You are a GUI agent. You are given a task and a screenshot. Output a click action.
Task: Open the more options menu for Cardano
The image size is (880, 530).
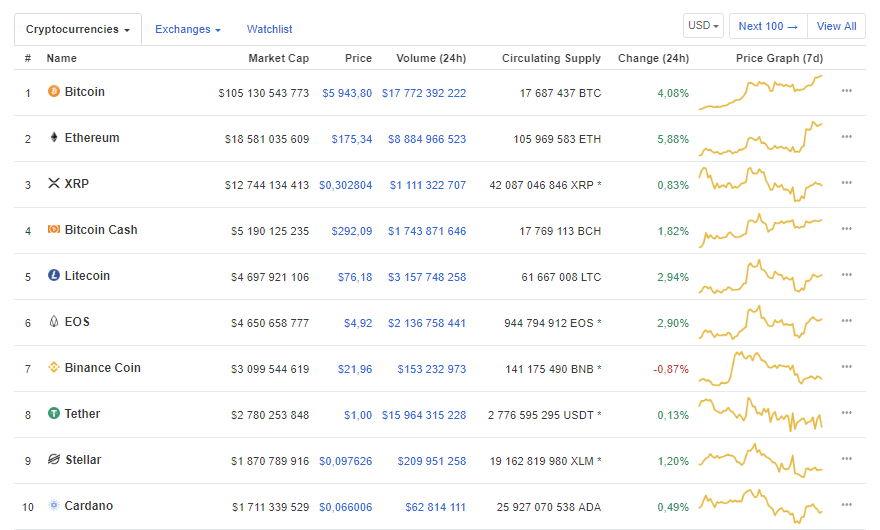click(847, 505)
